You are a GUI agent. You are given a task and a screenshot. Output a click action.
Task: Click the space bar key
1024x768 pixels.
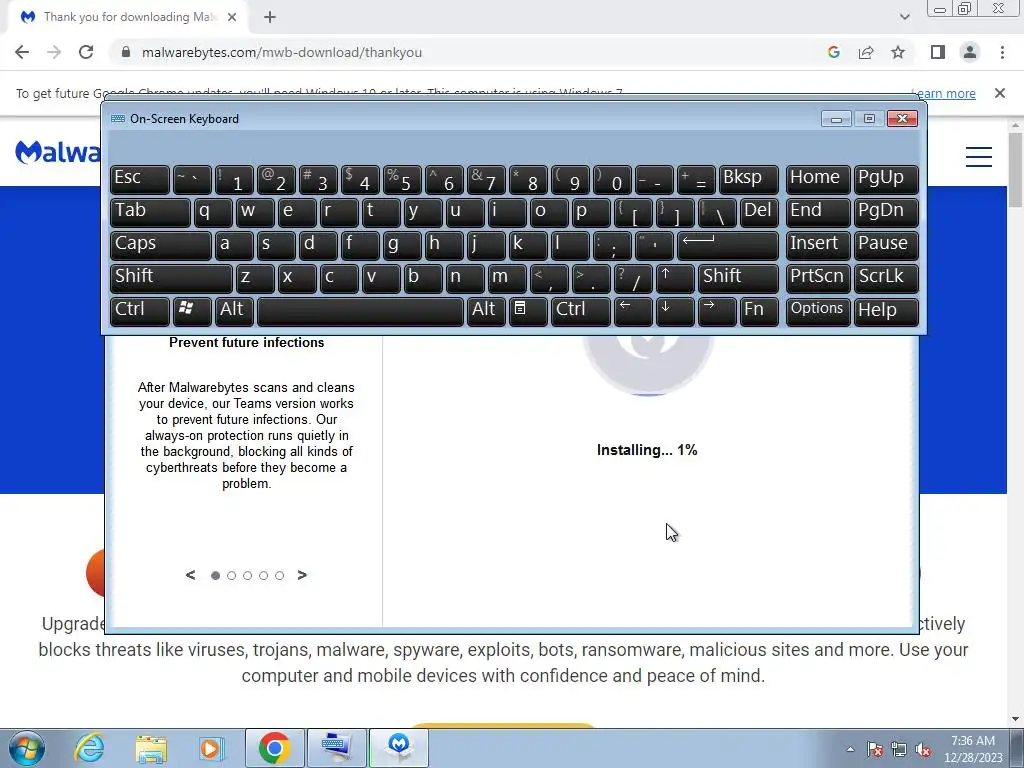point(360,310)
